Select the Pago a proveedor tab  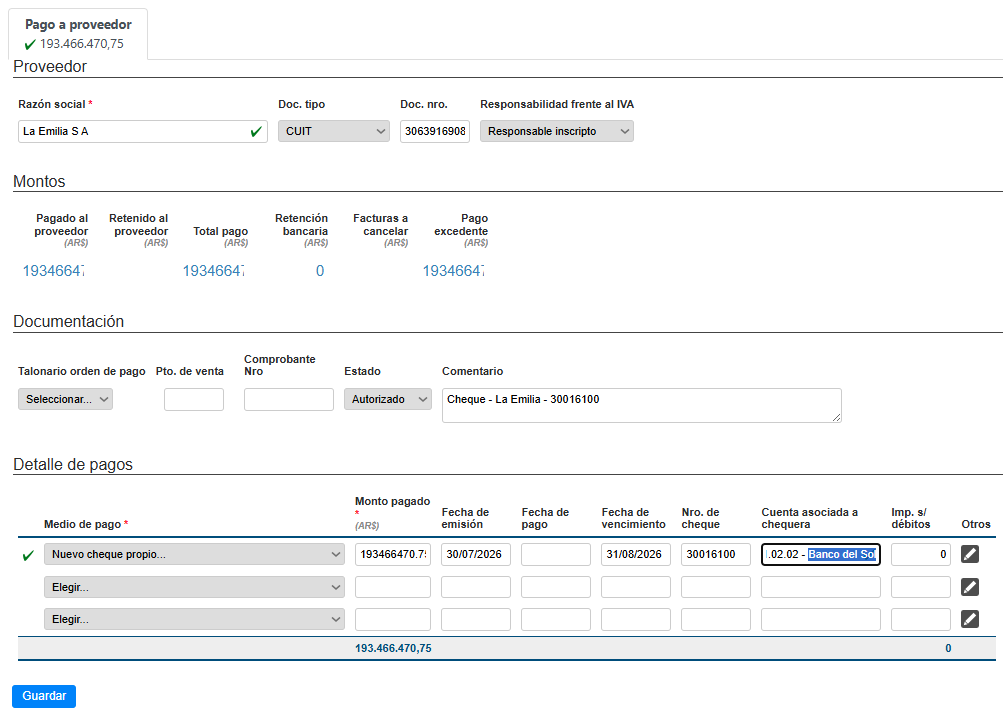(78, 34)
